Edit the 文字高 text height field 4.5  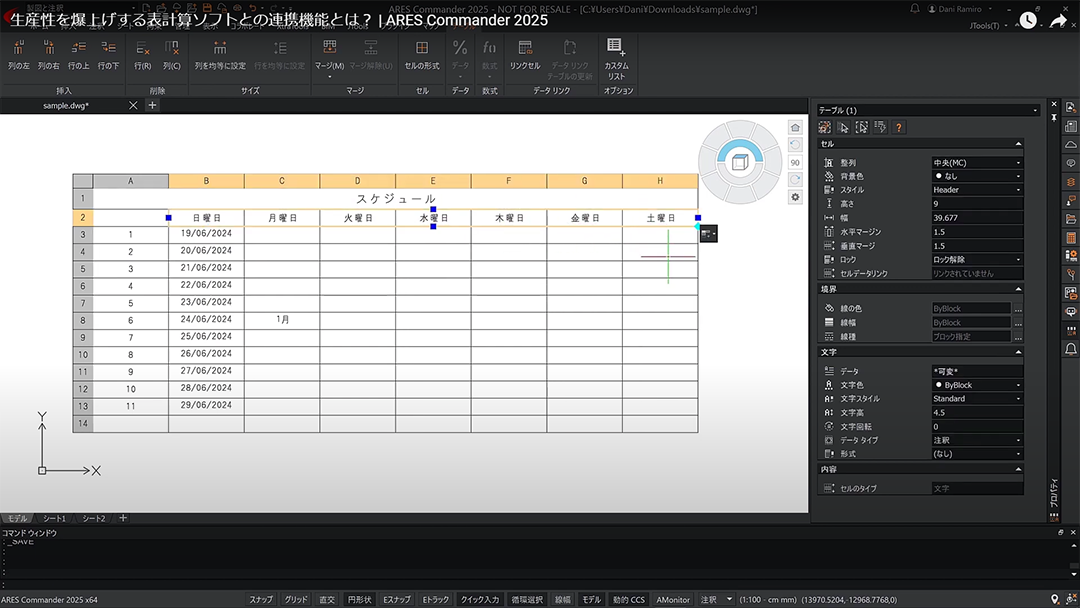(977, 412)
